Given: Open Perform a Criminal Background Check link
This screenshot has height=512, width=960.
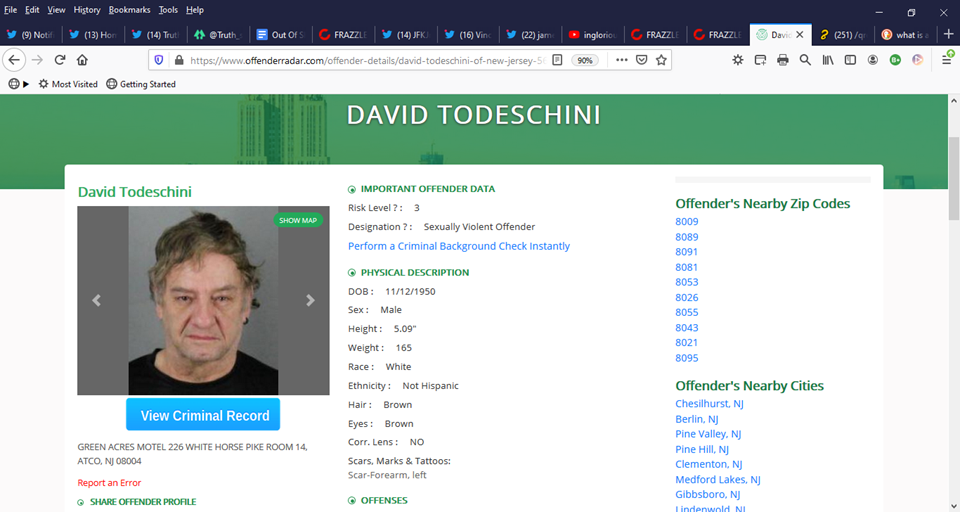Looking at the screenshot, I should coord(459,246).
